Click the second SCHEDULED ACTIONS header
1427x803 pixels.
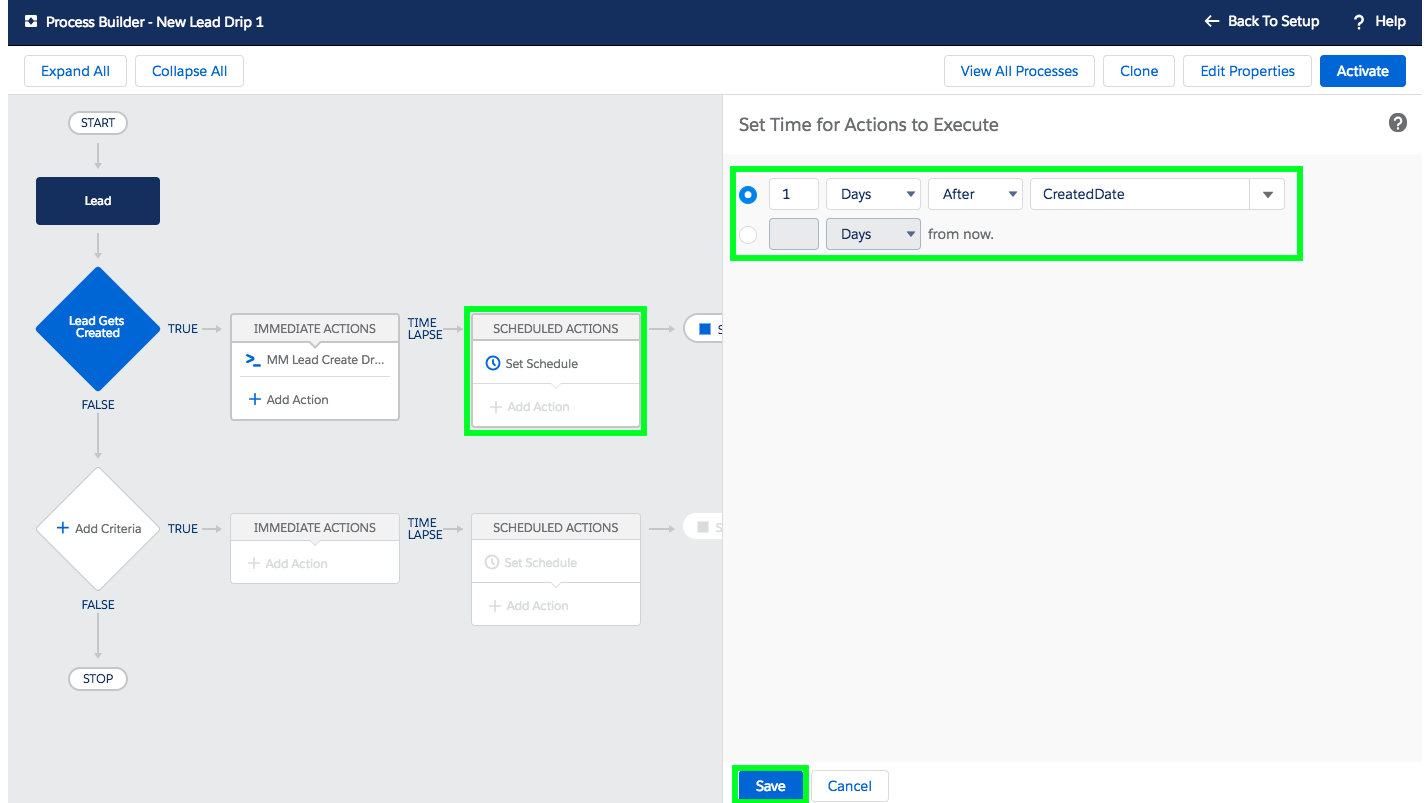pos(556,527)
